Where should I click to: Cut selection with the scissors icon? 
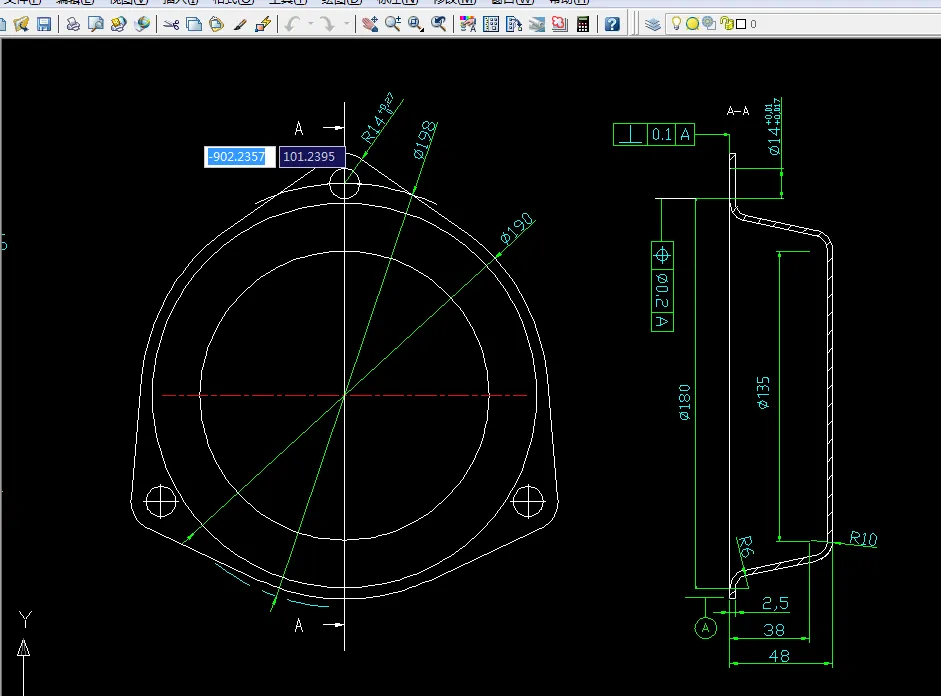tap(172, 24)
